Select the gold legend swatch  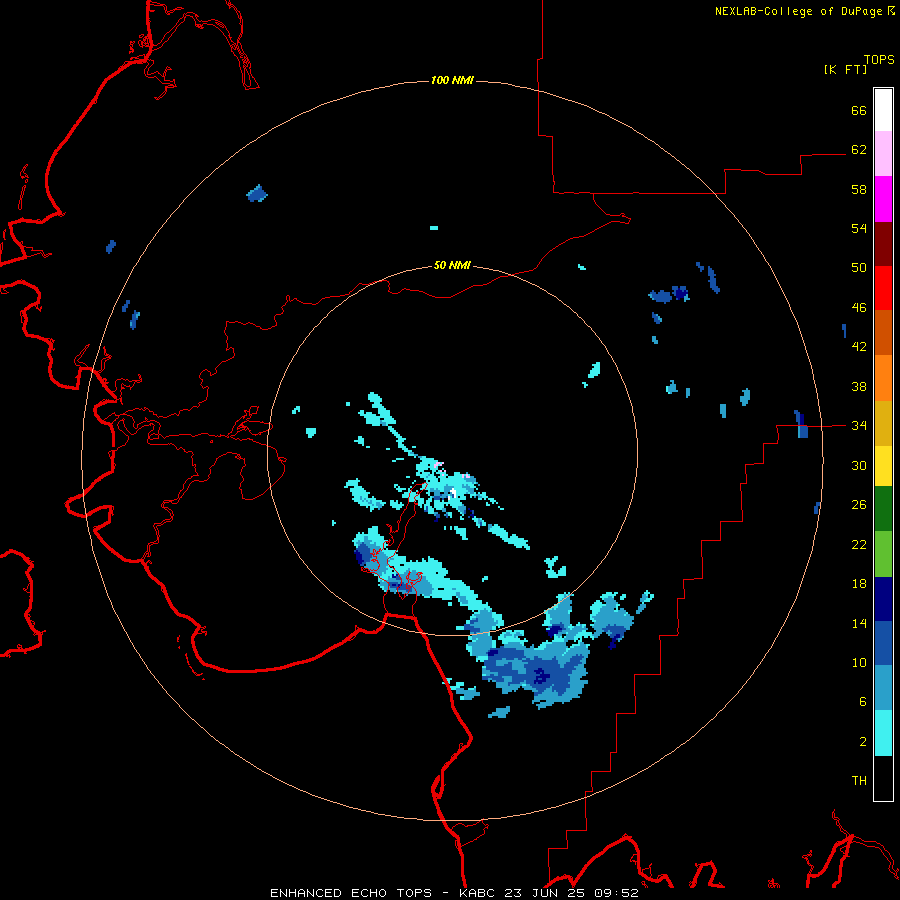(x=883, y=423)
